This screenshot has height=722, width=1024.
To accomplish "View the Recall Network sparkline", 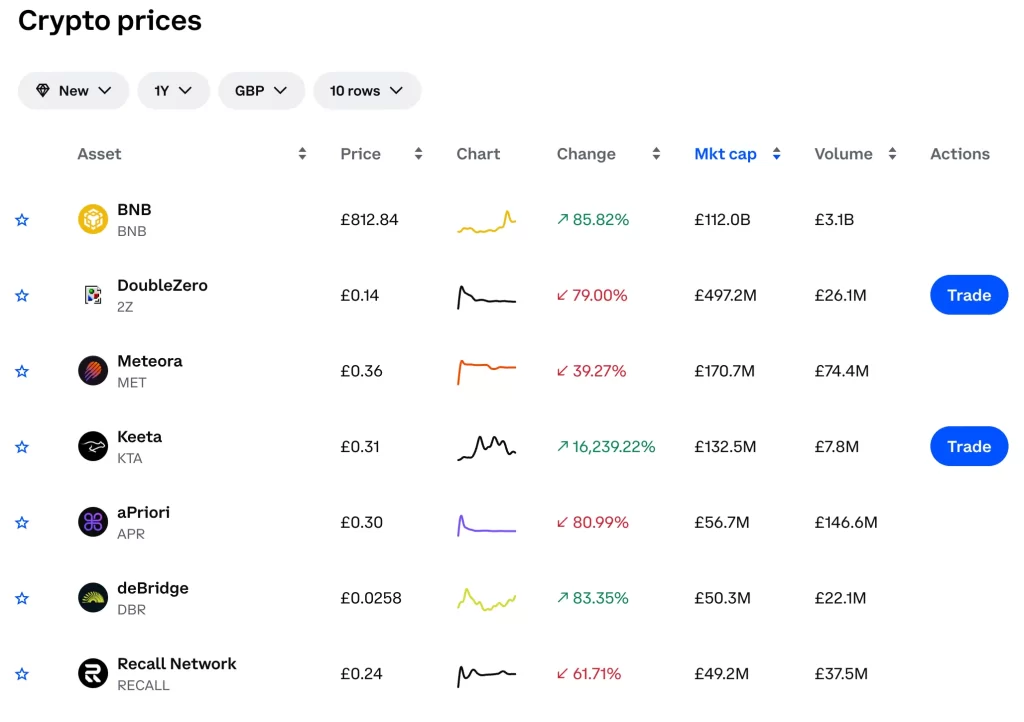I will tap(487, 676).
